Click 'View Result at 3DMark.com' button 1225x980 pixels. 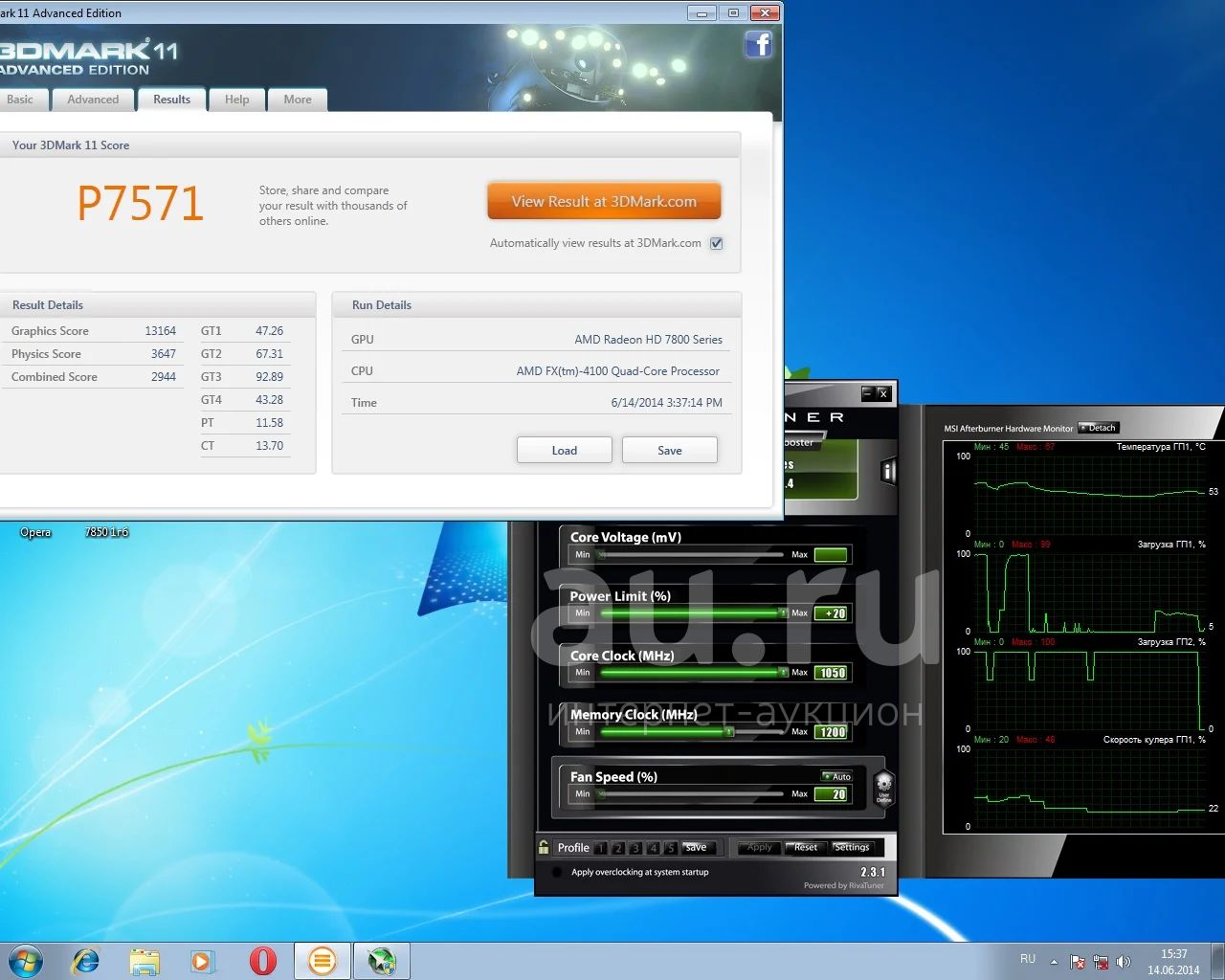coord(604,201)
